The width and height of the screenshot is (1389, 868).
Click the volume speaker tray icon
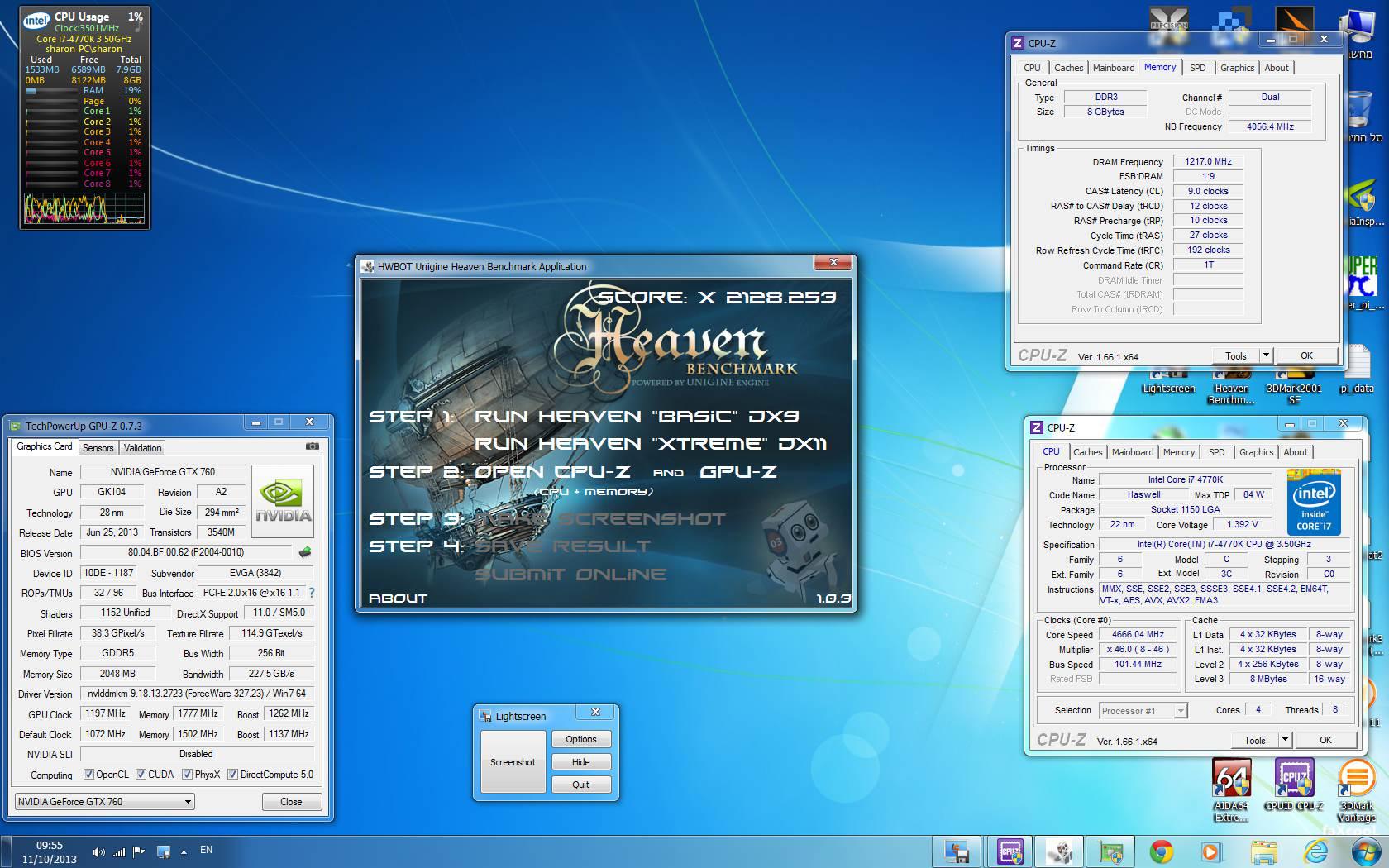[x=99, y=851]
